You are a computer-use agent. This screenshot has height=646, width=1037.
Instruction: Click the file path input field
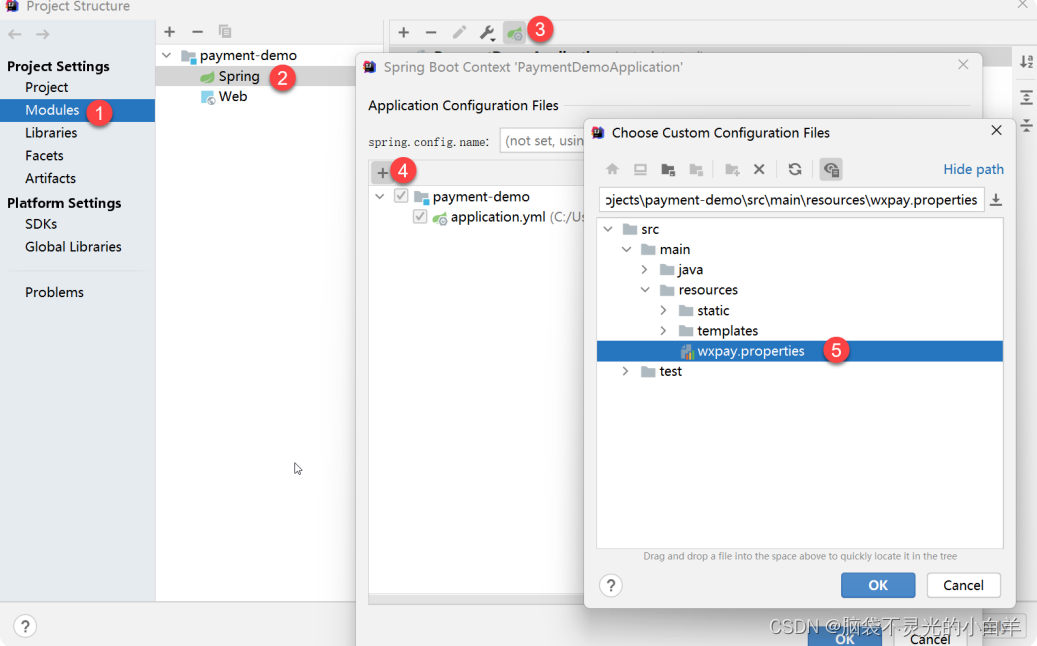[x=791, y=200]
